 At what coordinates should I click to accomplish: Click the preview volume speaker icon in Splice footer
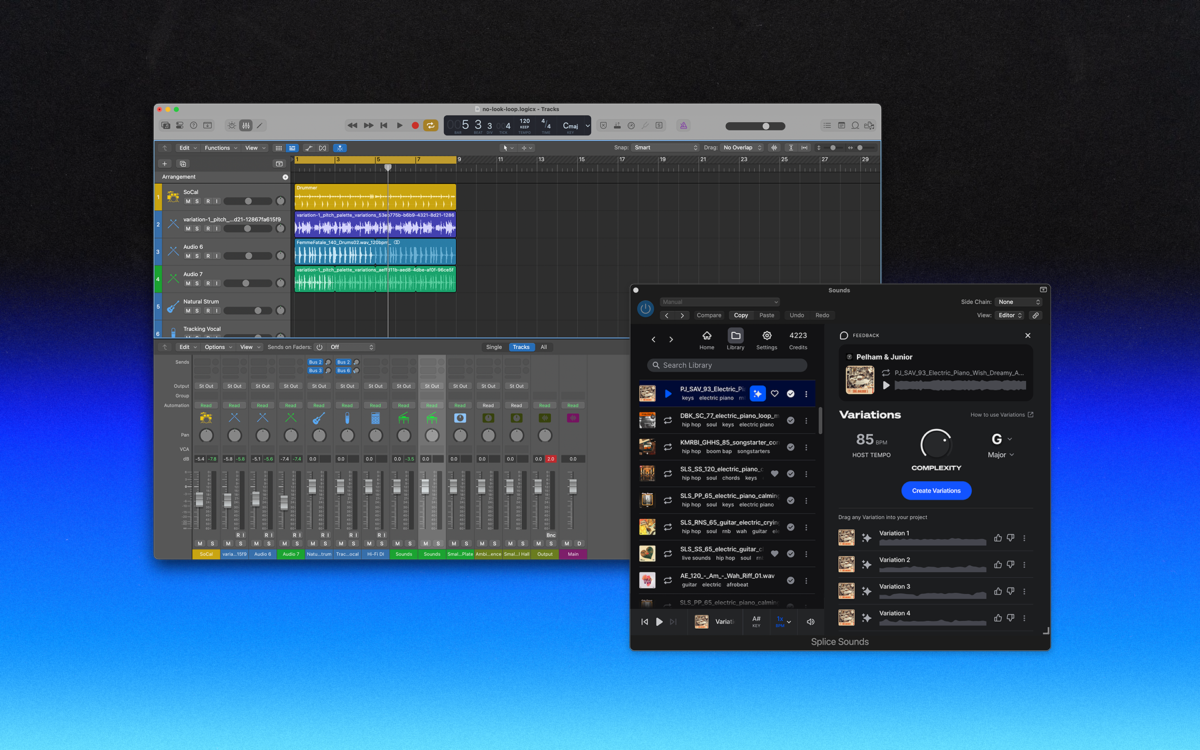click(811, 621)
